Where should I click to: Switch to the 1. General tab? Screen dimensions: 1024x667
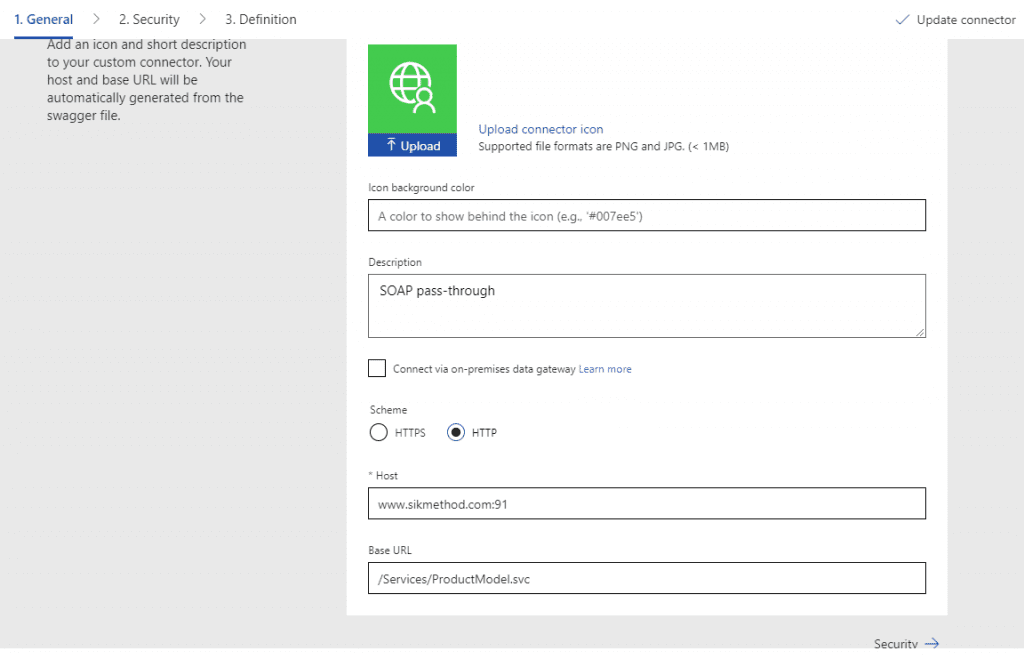tap(43, 19)
